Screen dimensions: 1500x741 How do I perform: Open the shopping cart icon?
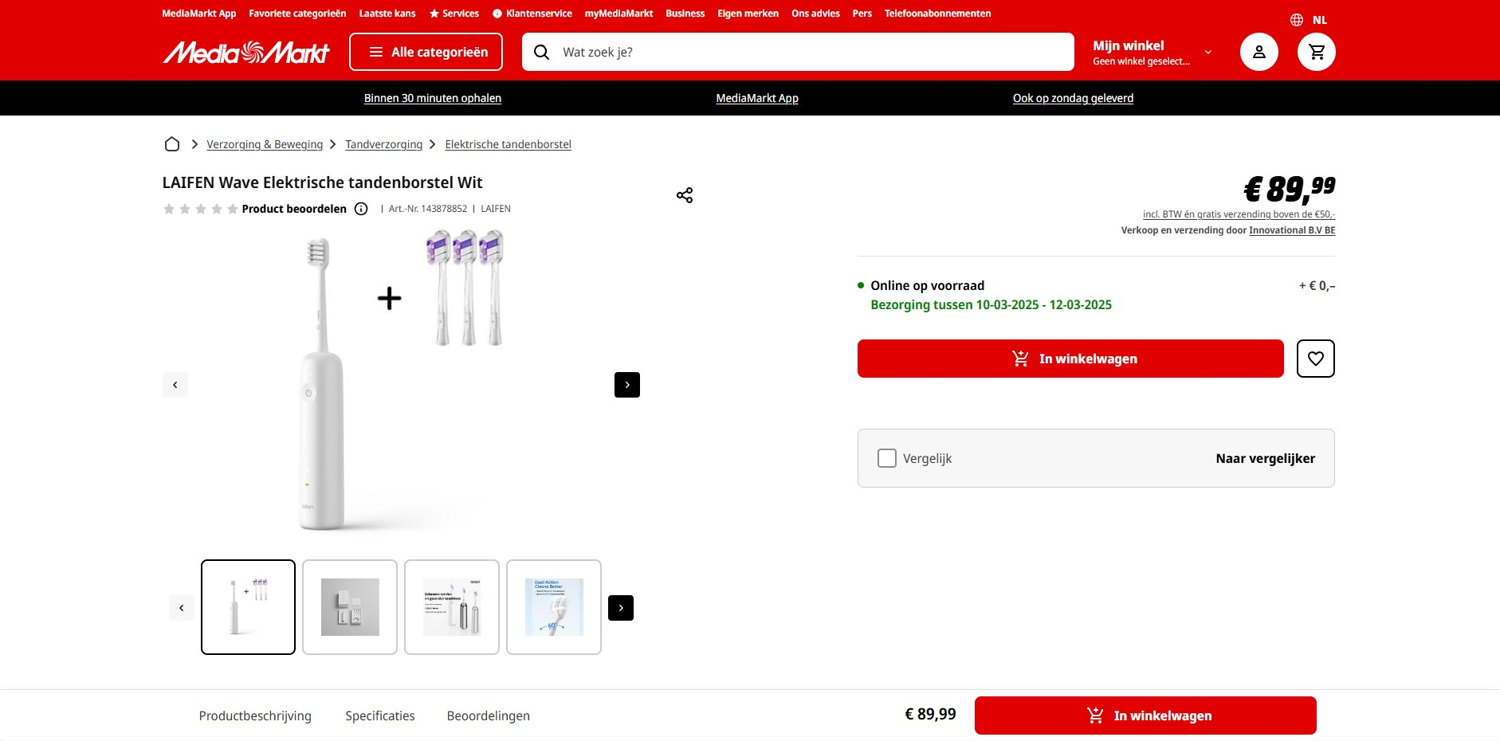click(1316, 52)
